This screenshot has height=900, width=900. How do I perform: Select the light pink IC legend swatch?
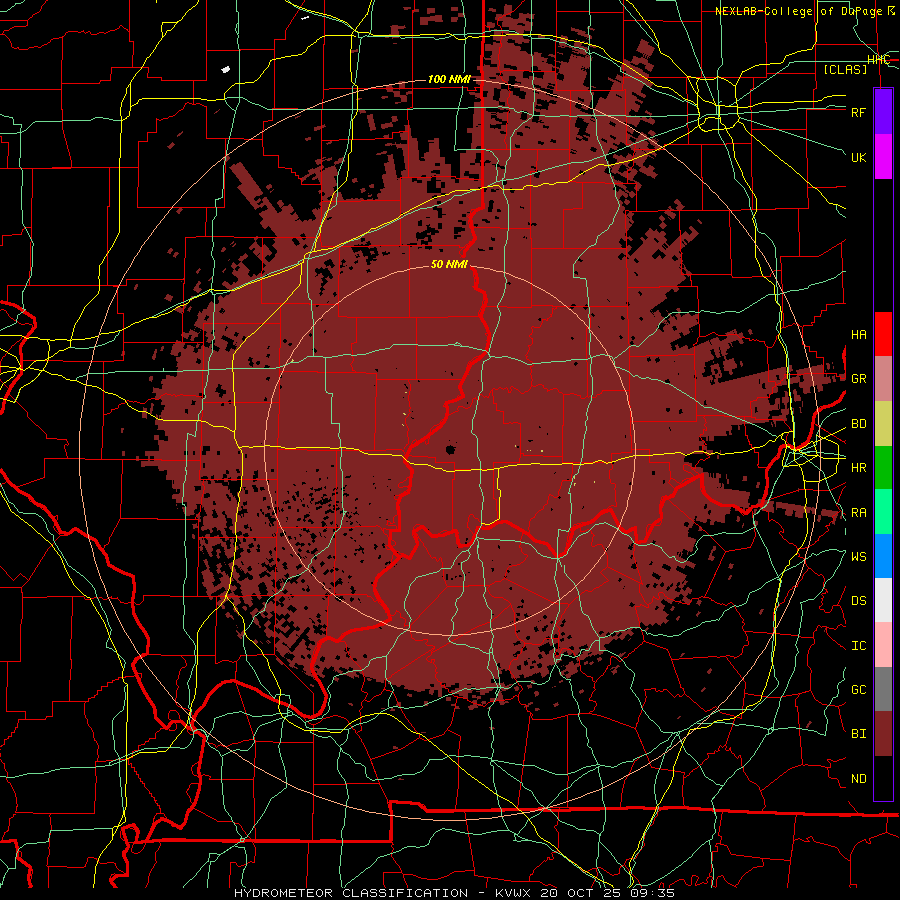coord(883,645)
